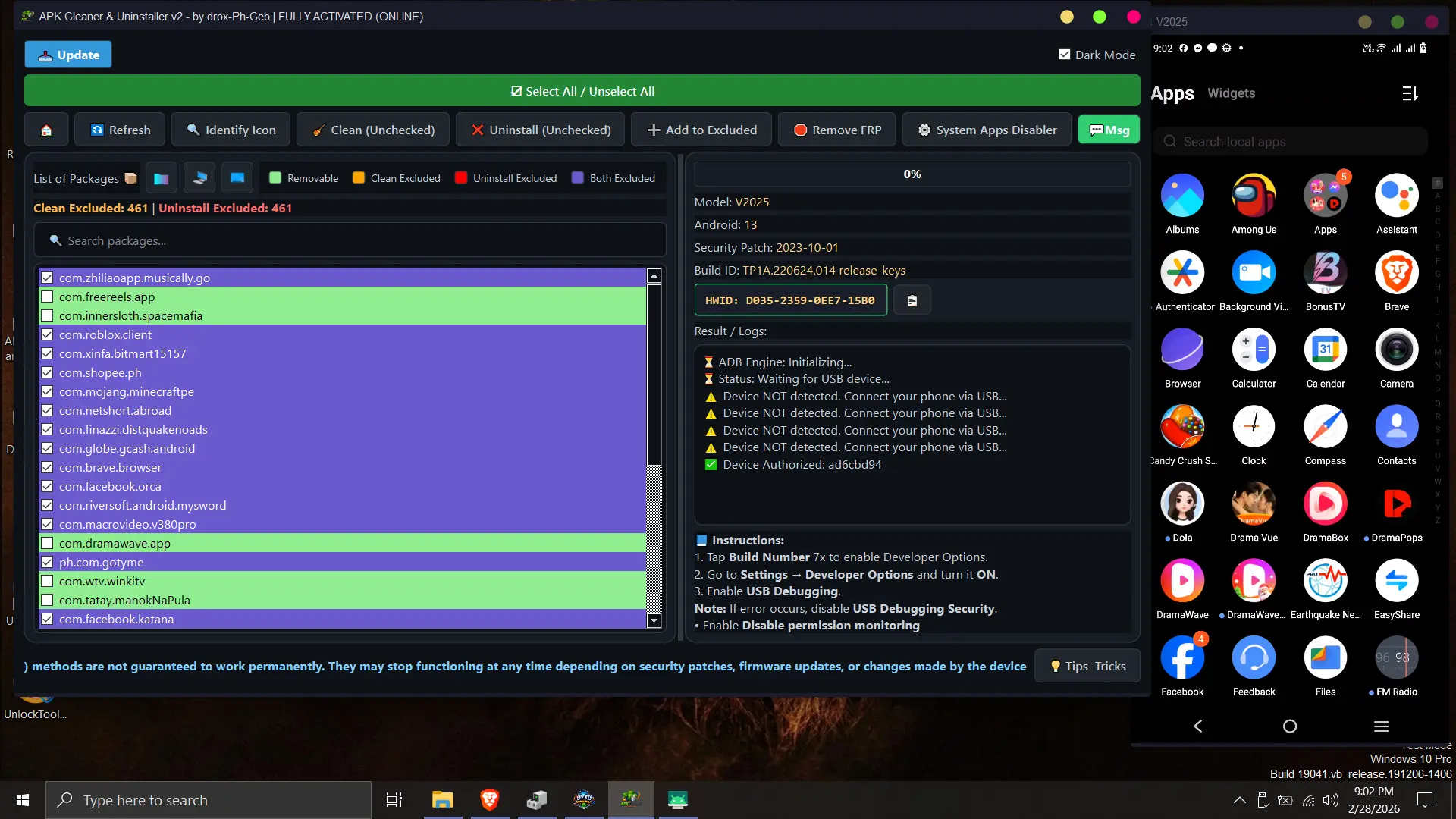Switch to the Widgets tab
The height and width of the screenshot is (819, 1456).
tap(1231, 93)
